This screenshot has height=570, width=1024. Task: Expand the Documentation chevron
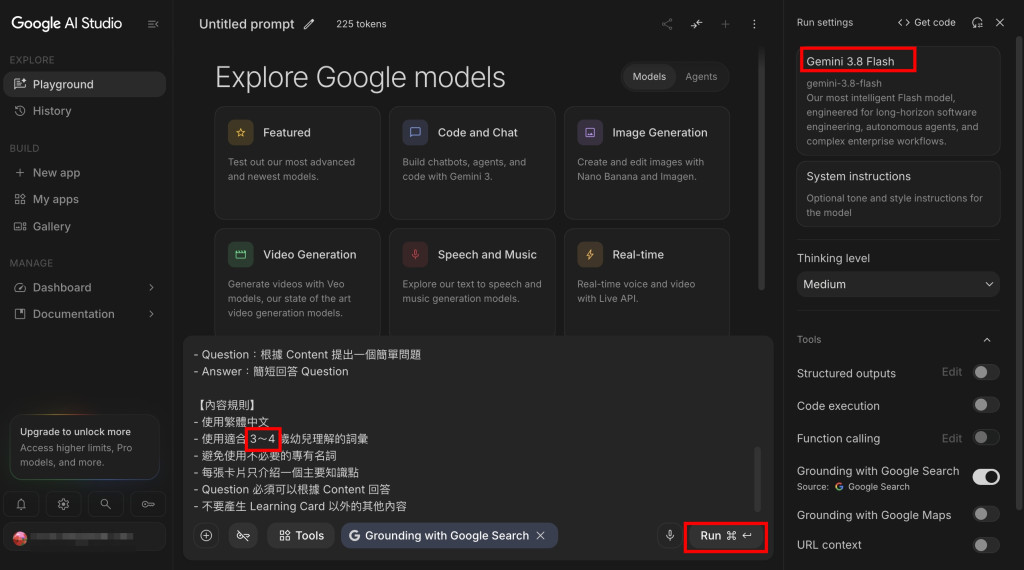click(x=152, y=314)
